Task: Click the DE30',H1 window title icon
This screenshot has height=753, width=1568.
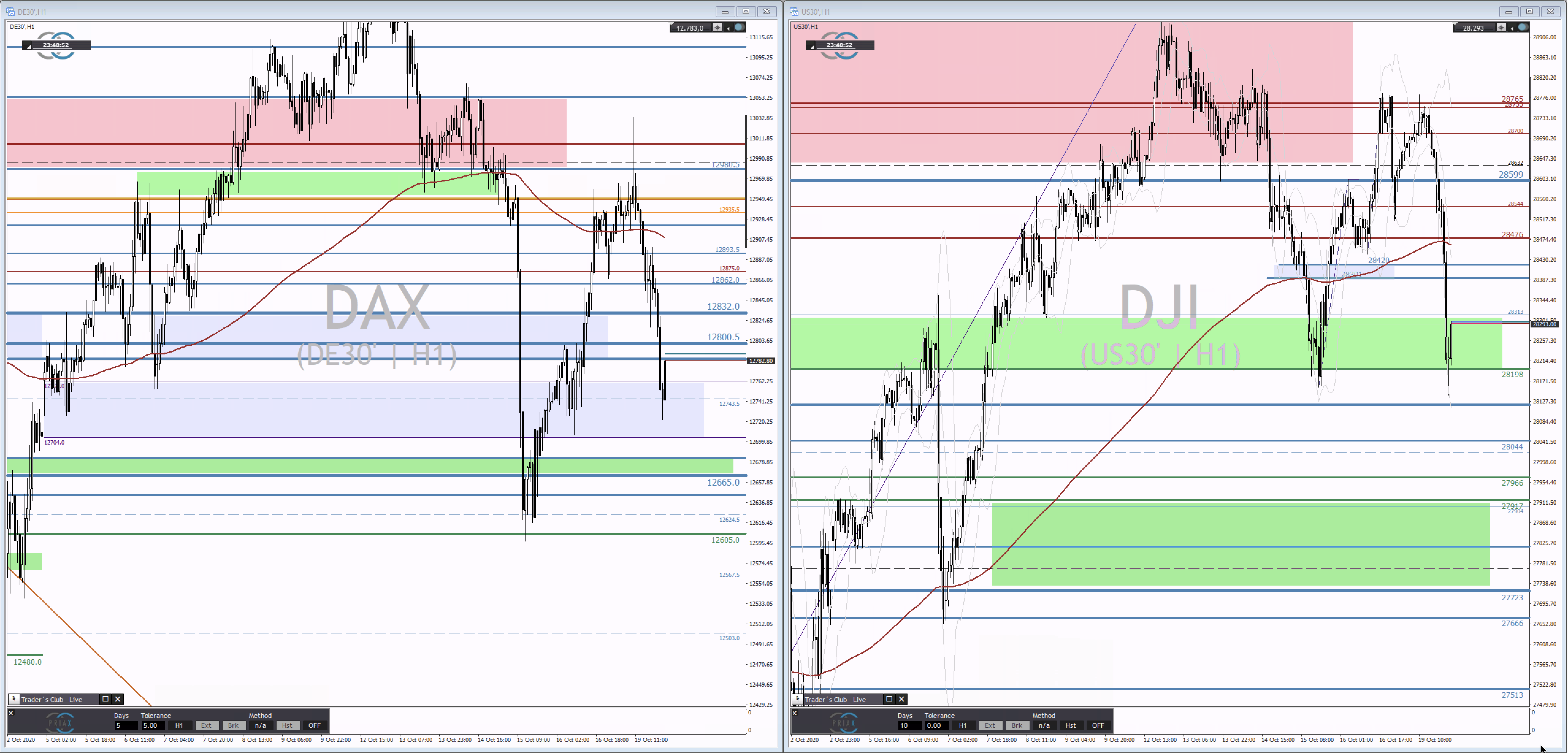Action: (x=10, y=12)
